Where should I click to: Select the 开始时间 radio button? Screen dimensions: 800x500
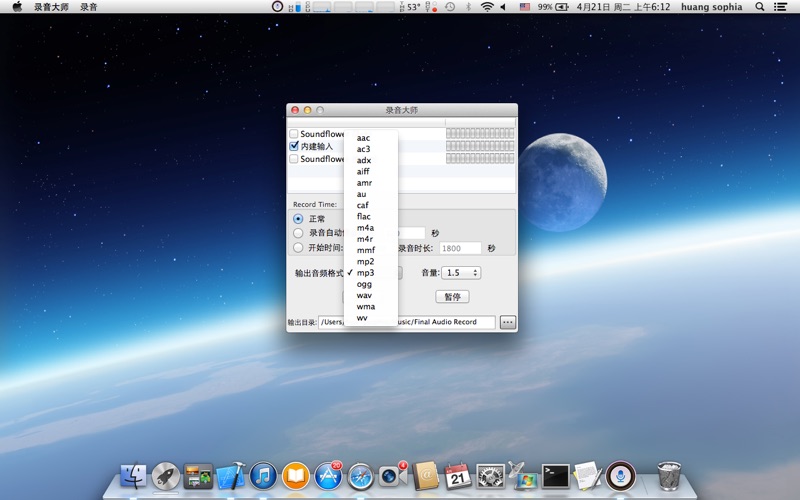tap(298, 248)
